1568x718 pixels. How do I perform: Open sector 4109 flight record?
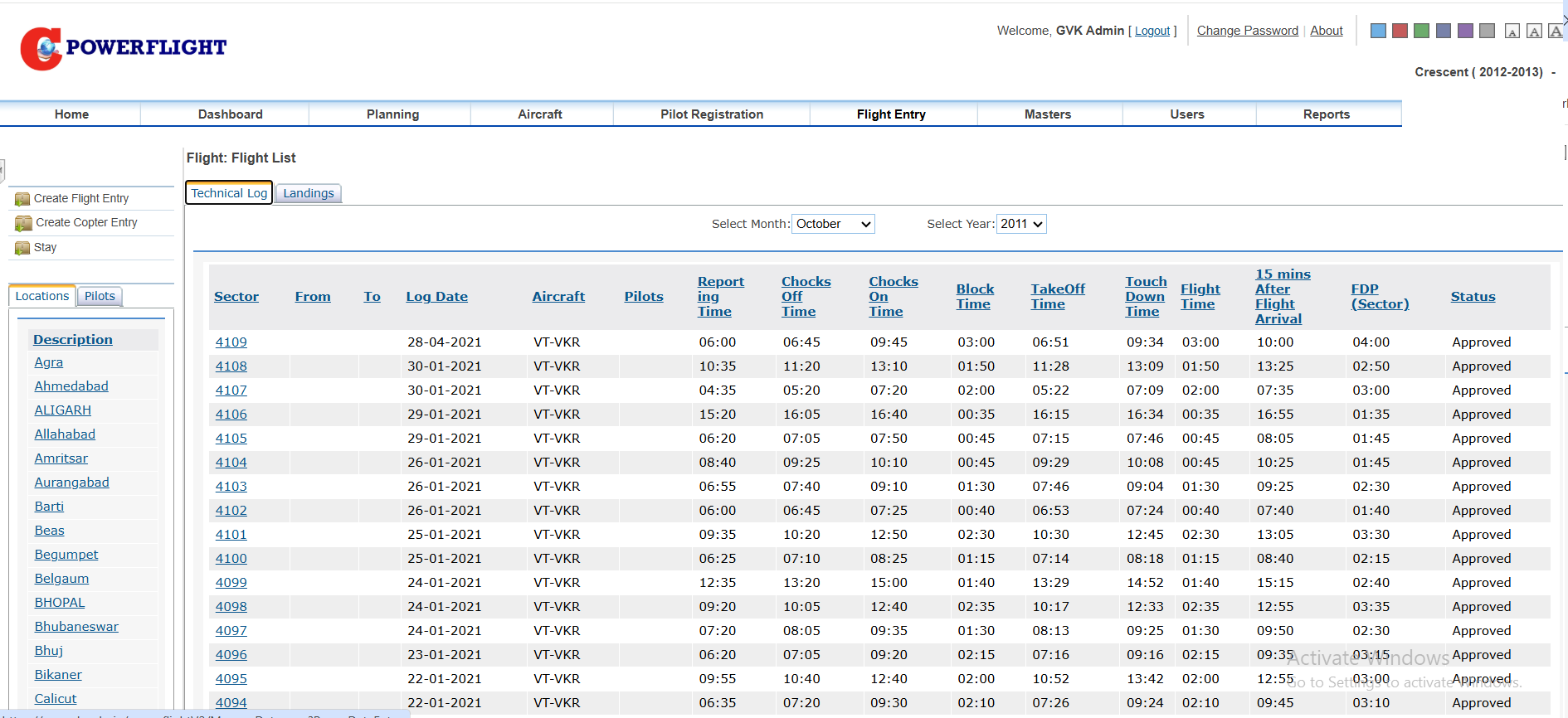tap(231, 342)
